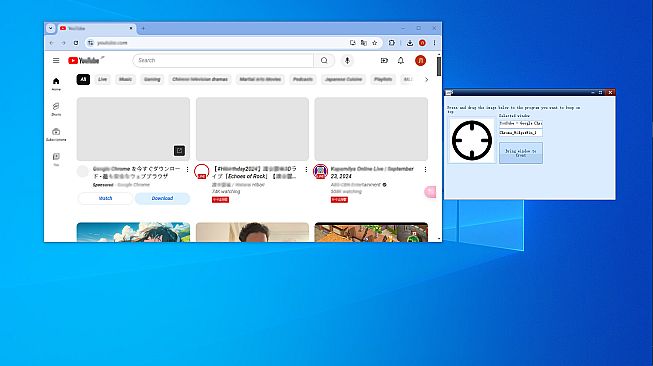The height and width of the screenshot is (366, 653).
Task: Switch to the YouTube browser tab
Action: click(95, 28)
